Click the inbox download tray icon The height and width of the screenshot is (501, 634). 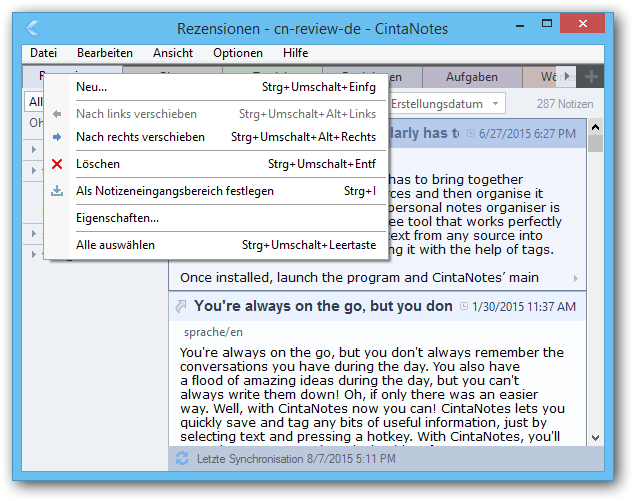(57, 190)
